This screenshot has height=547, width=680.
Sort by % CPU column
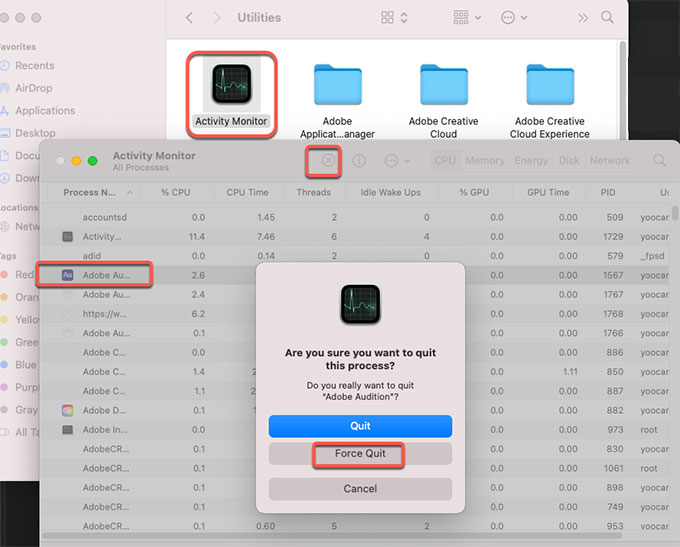pyautogui.click(x=176, y=192)
